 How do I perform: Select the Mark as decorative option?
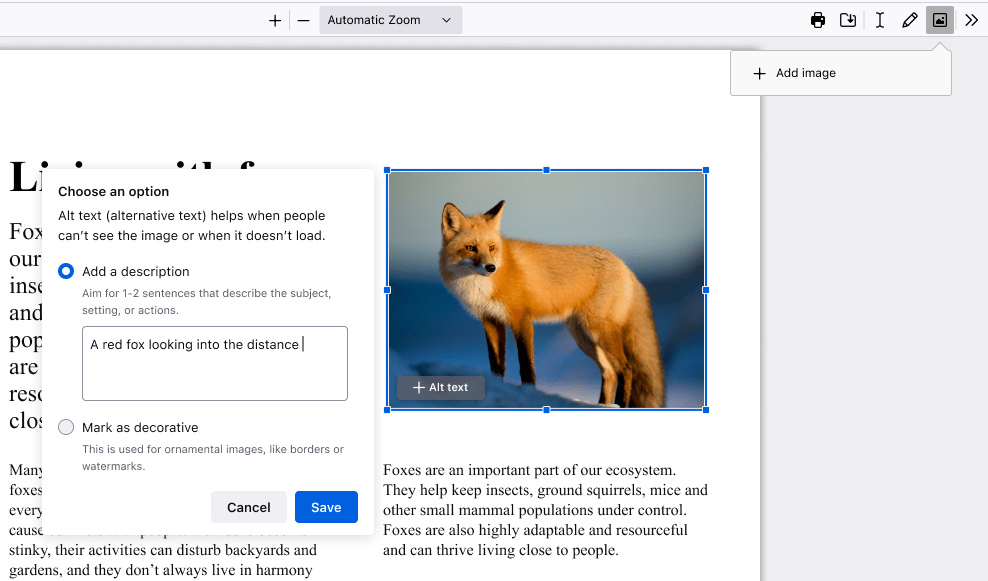66,427
